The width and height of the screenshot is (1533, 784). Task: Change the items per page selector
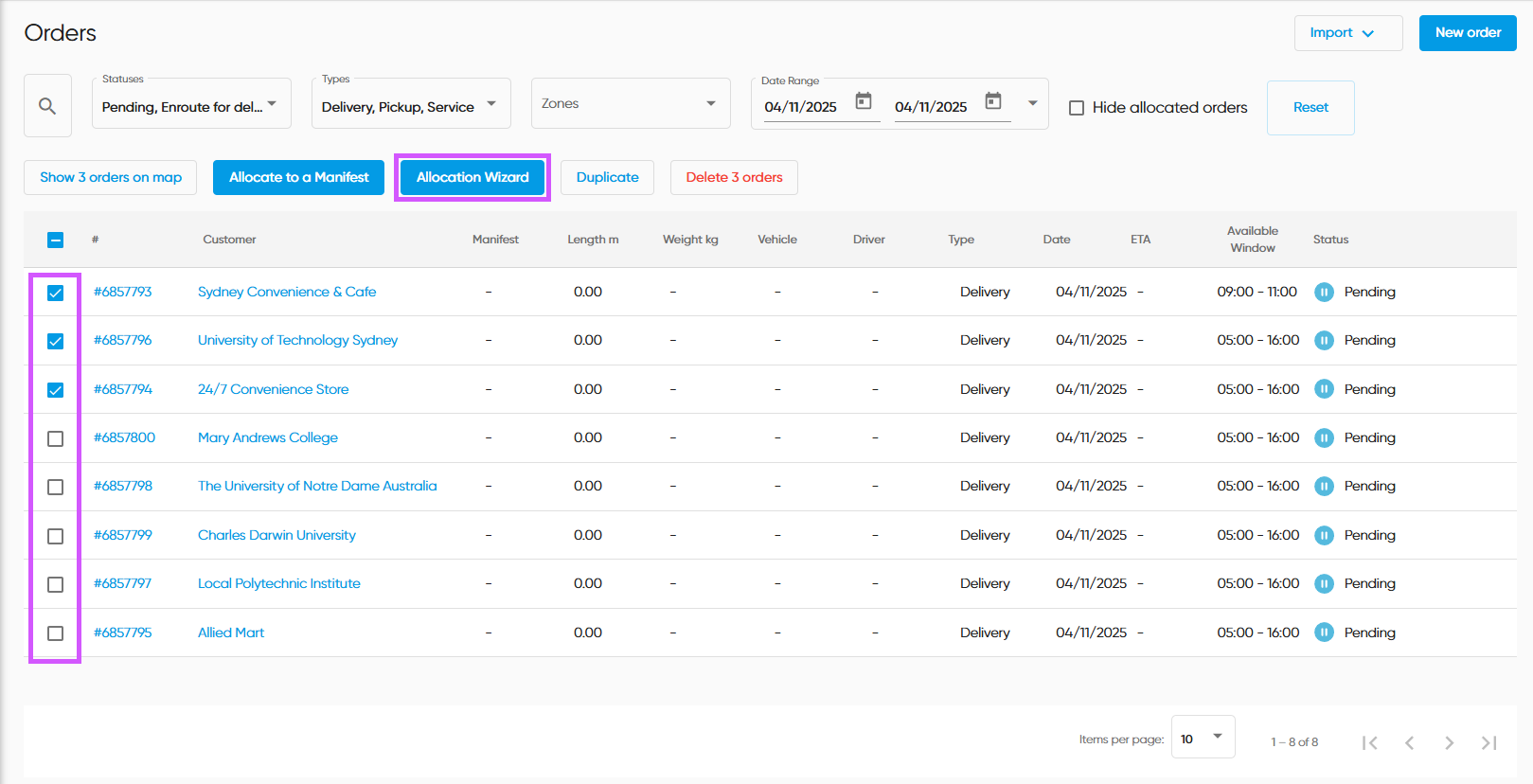[1203, 738]
